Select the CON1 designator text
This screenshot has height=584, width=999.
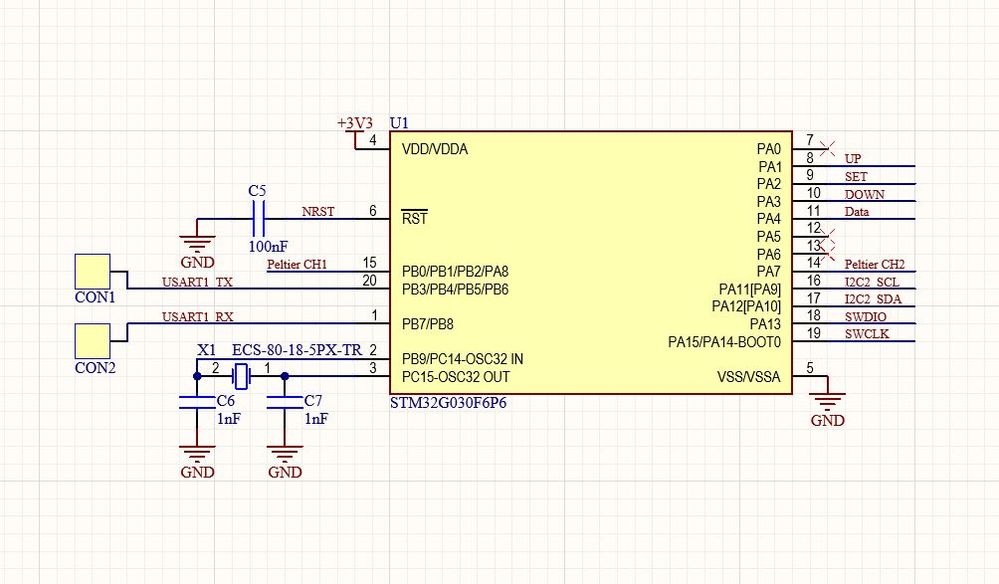click(95, 297)
